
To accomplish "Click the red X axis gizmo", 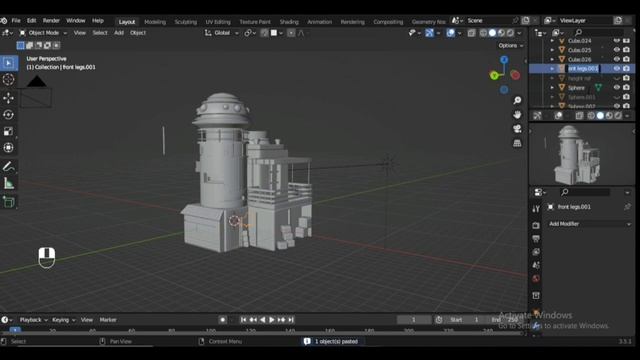I will (516, 75).
